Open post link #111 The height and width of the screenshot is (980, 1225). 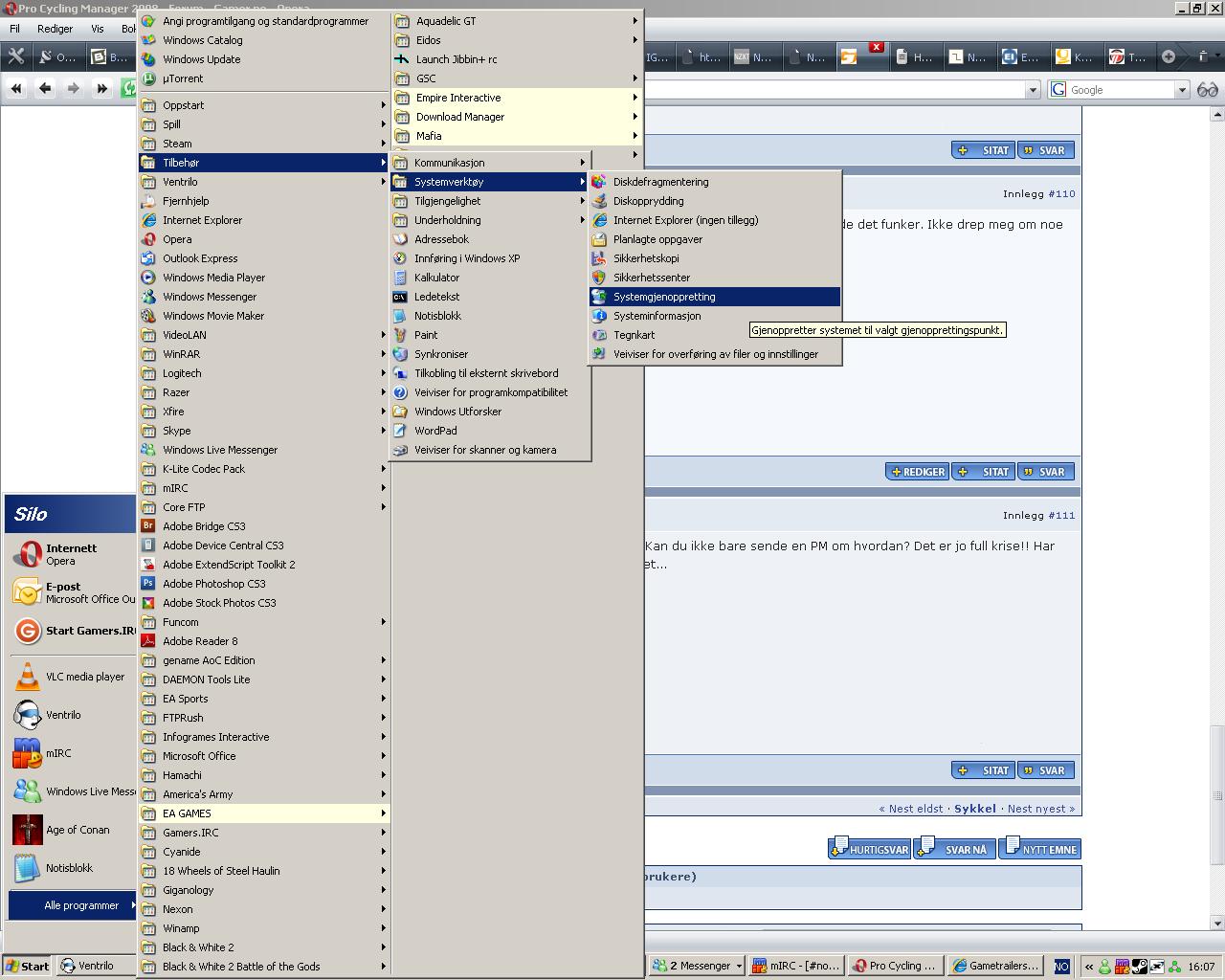pyautogui.click(x=1061, y=515)
